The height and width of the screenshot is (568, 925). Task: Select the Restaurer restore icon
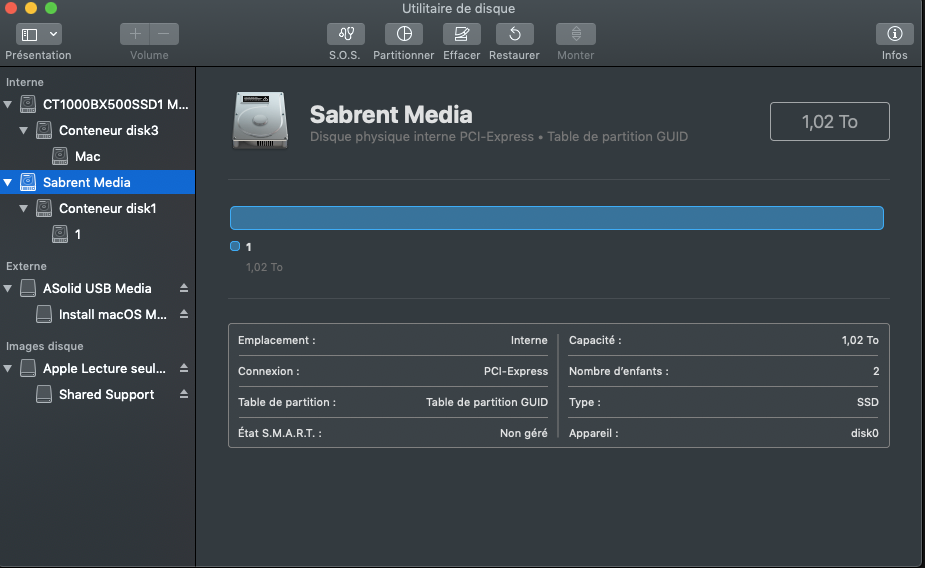(x=514, y=34)
